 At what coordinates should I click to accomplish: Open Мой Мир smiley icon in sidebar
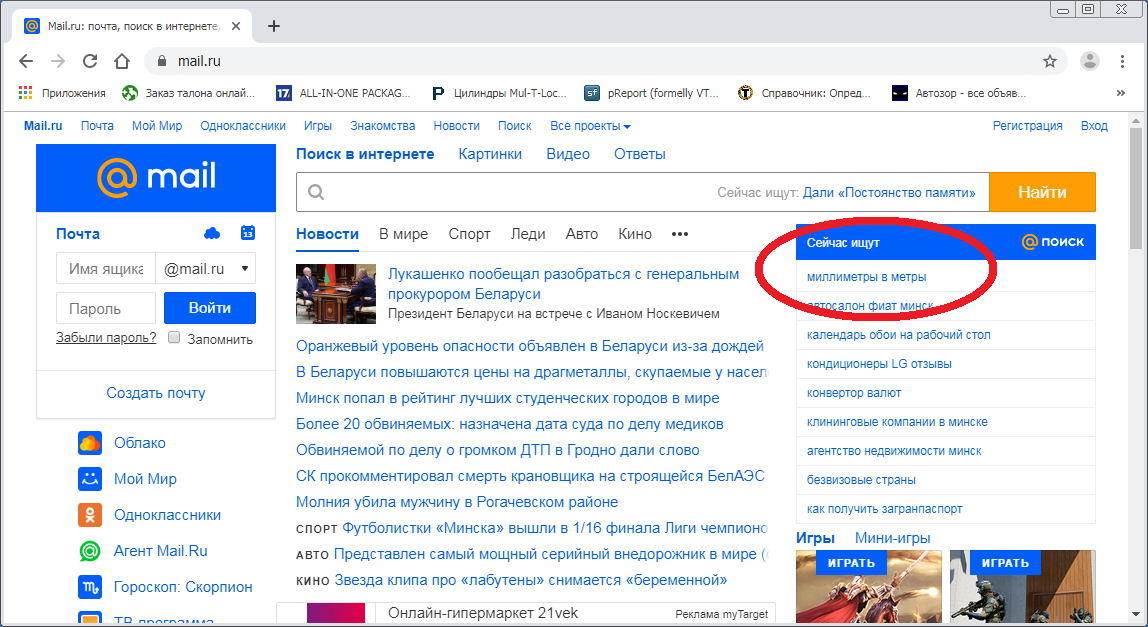(x=90, y=479)
